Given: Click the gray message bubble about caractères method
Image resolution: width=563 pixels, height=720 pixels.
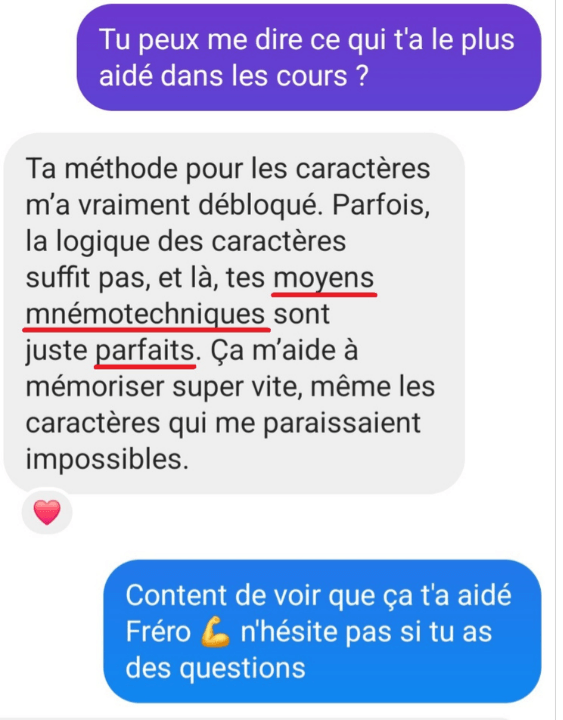Looking at the screenshot, I should pos(234,314).
